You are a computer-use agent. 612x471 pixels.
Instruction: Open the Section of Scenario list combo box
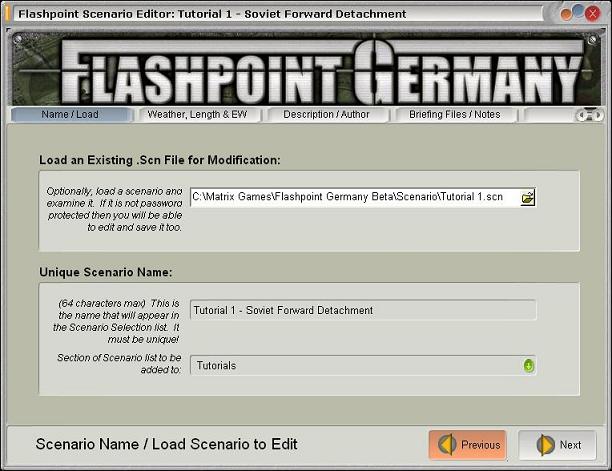coord(363,366)
